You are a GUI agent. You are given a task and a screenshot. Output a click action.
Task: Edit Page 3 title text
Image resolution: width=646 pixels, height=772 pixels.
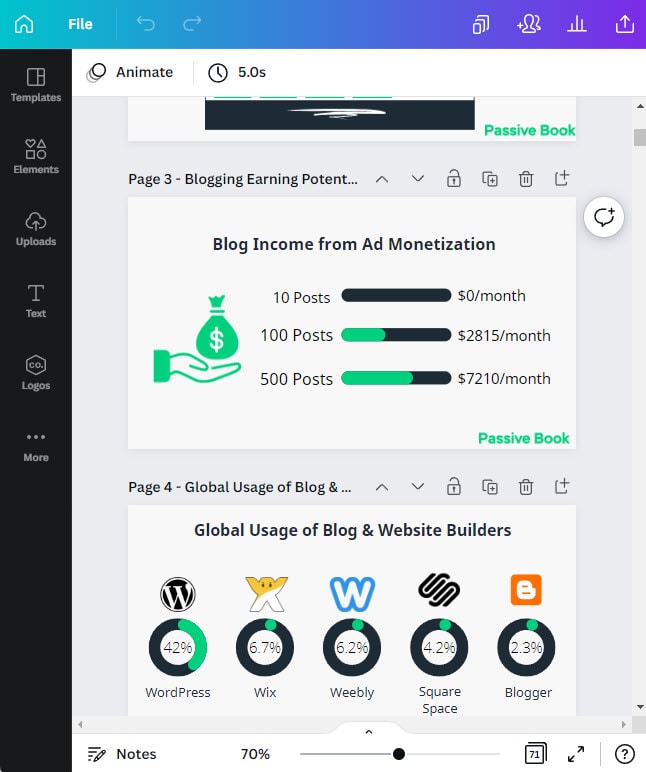(x=243, y=179)
